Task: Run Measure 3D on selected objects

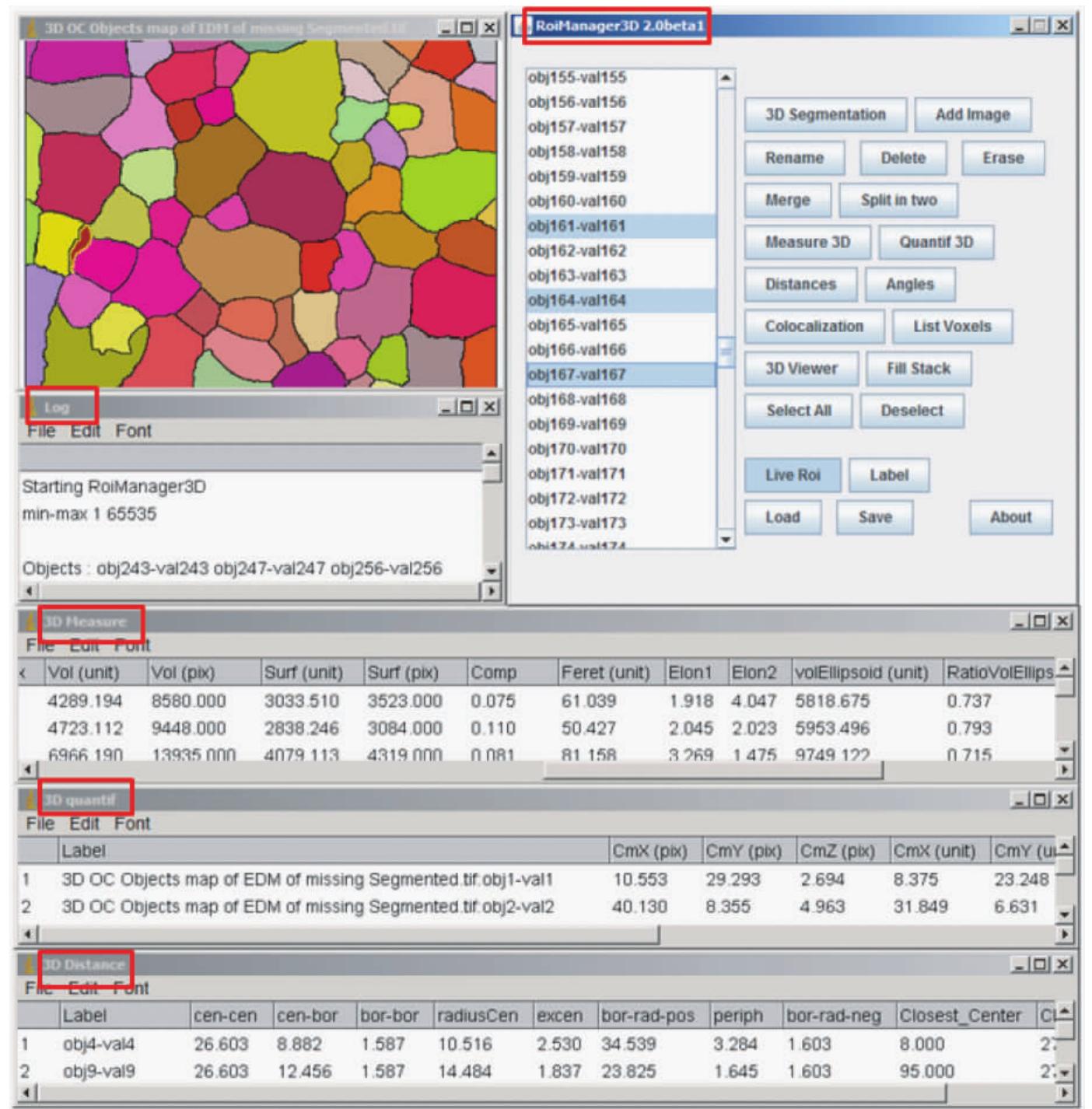Action: tap(807, 242)
